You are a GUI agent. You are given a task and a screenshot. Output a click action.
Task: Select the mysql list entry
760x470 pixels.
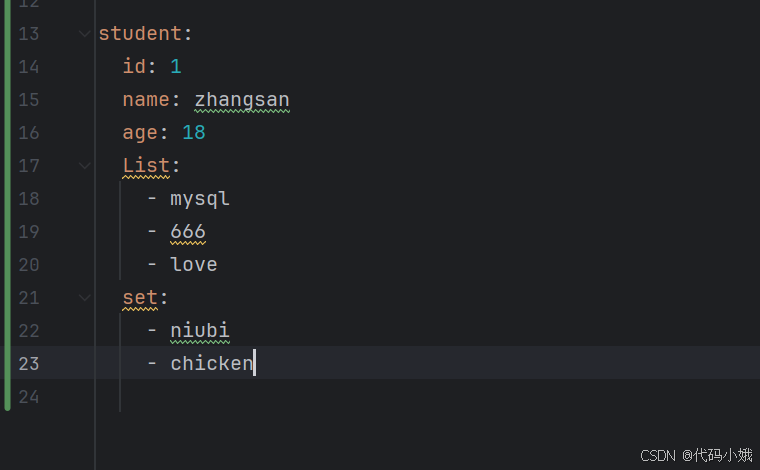200,199
